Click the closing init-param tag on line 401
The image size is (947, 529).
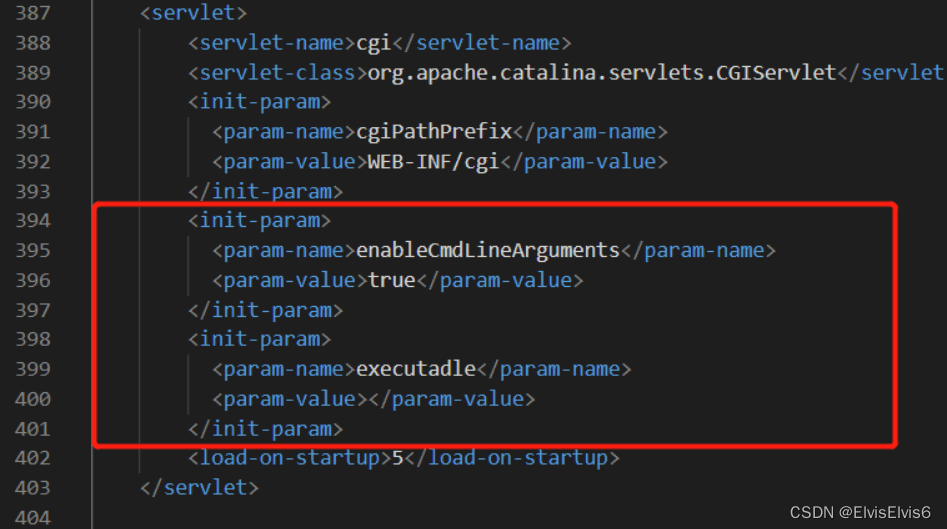(265, 428)
